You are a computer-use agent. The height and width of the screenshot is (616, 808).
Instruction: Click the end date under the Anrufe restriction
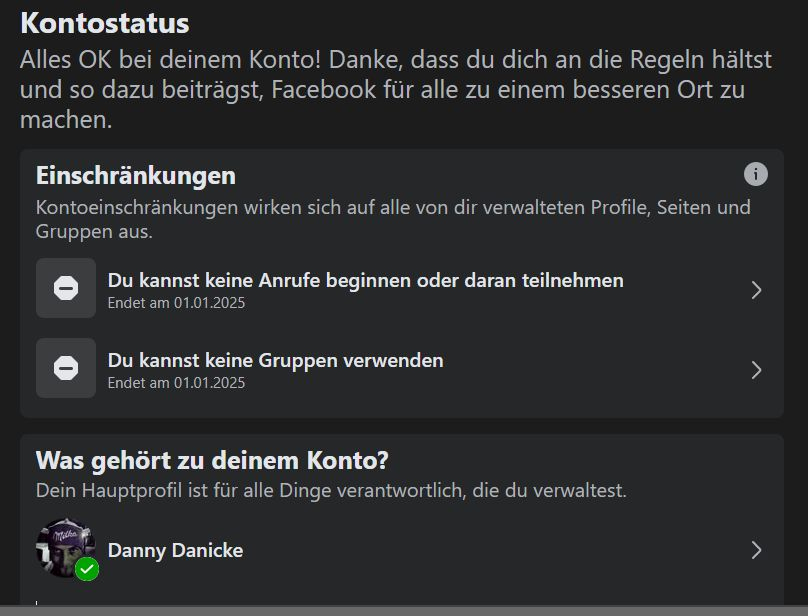pos(176,303)
